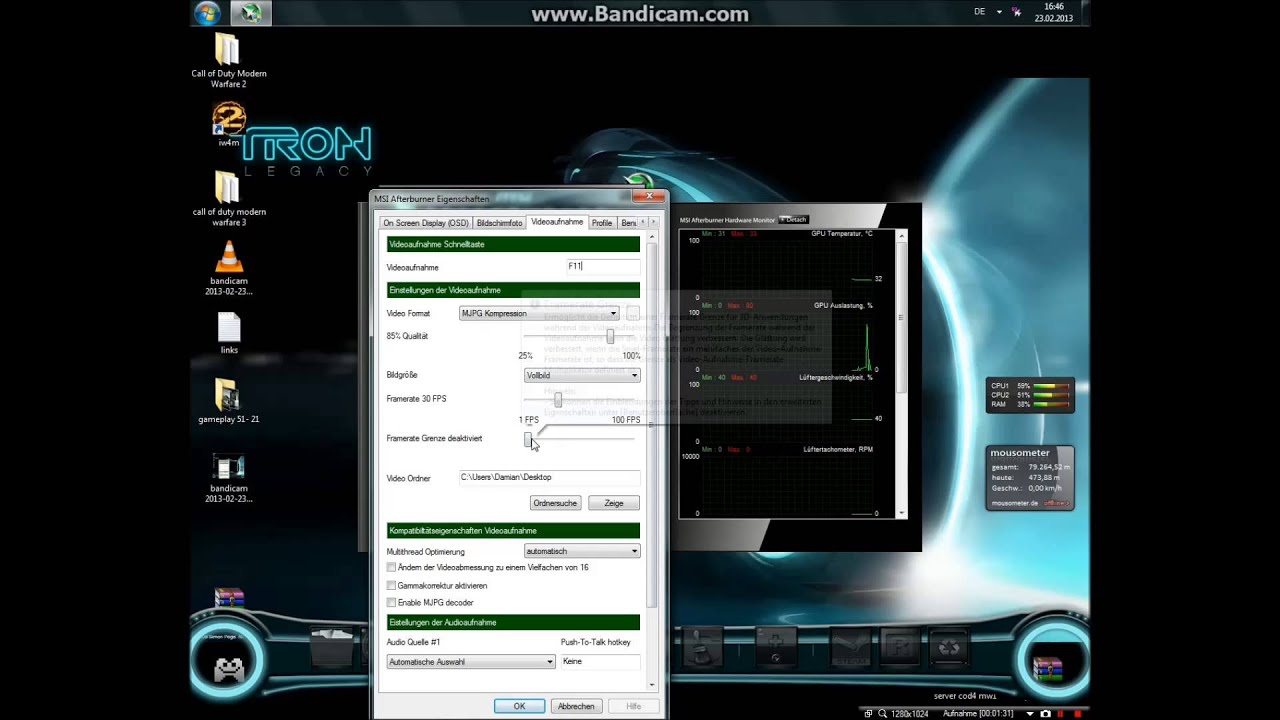
Task: Open the call of duty modern warfare 3 folder
Action: click(228, 188)
